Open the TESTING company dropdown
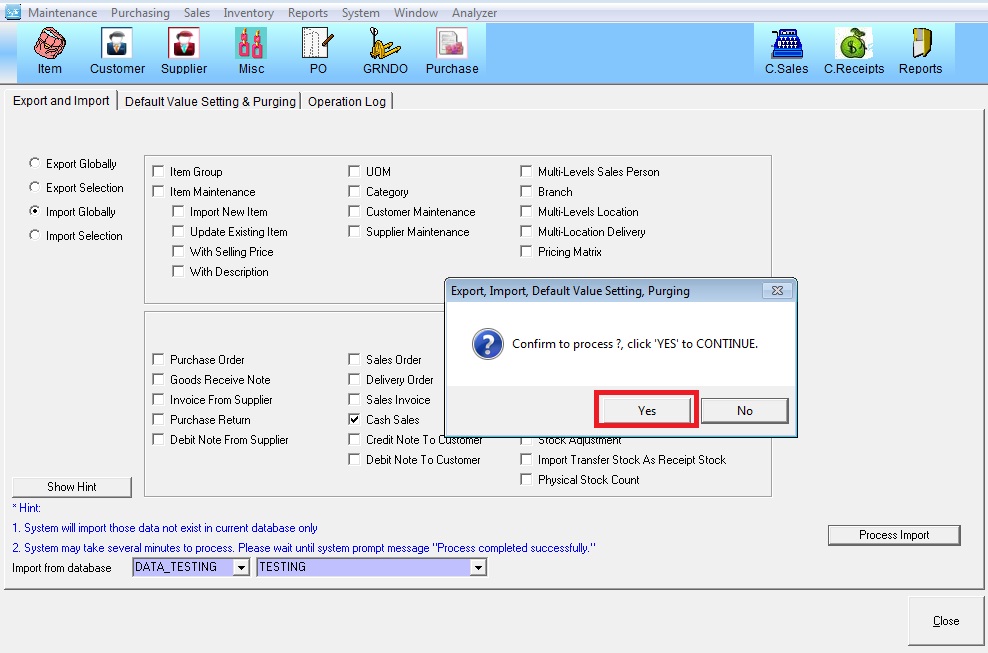 tap(478, 568)
